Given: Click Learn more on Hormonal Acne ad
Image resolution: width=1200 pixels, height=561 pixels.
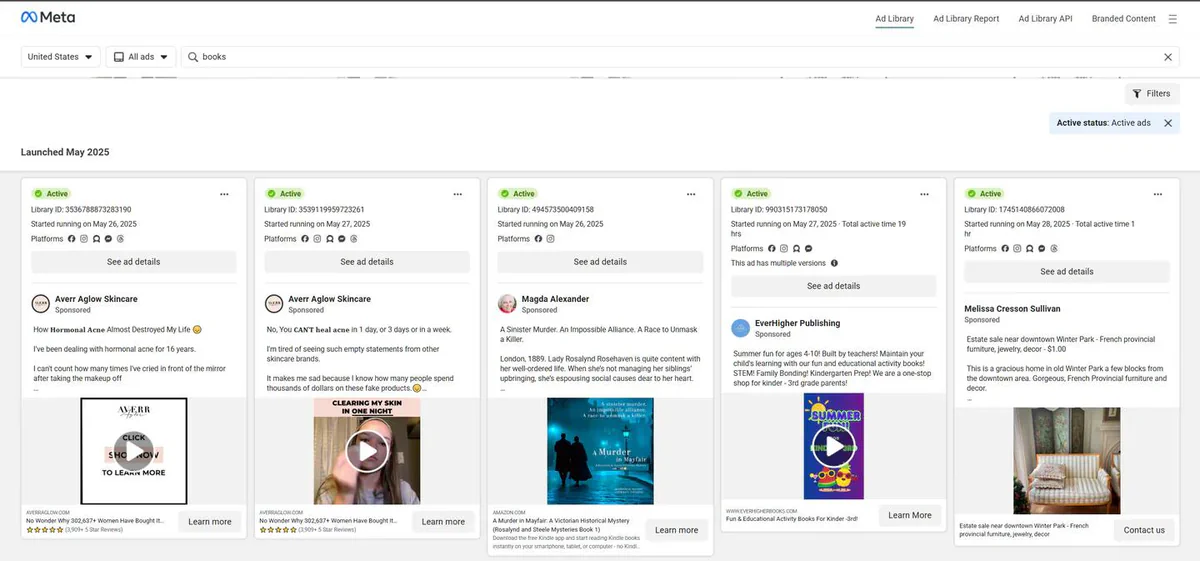Looking at the screenshot, I should pyautogui.click(x=210, y=521).
